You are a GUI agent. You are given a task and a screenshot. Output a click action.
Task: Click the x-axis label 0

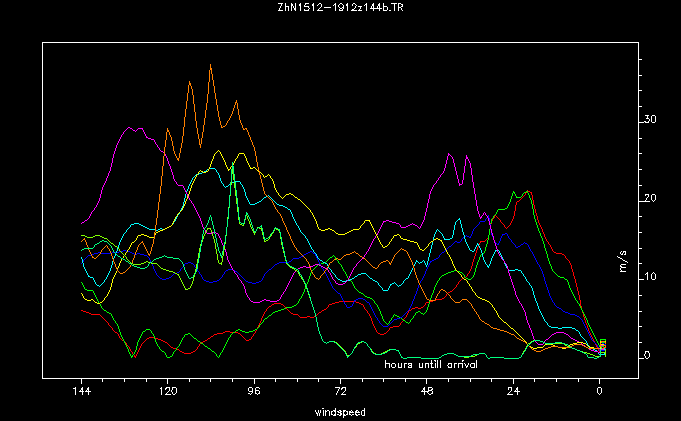(x=600, y=391)
